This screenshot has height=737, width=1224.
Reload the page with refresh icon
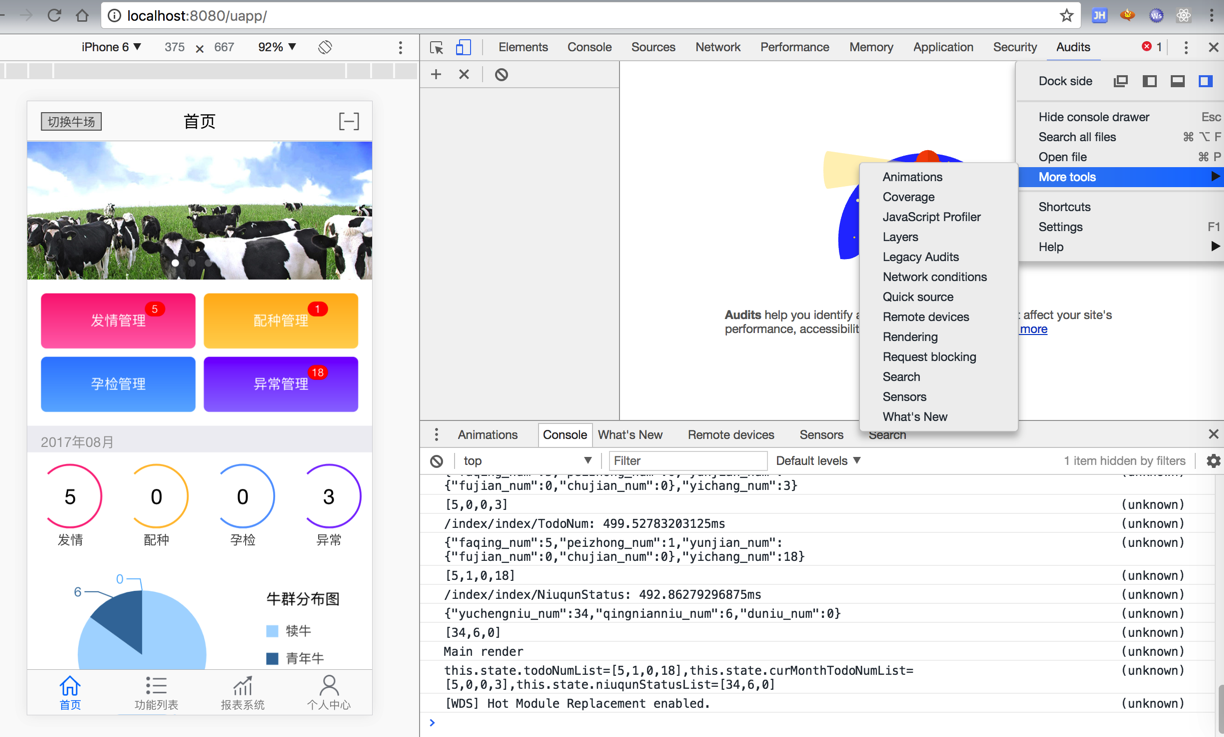pos(54,15)
